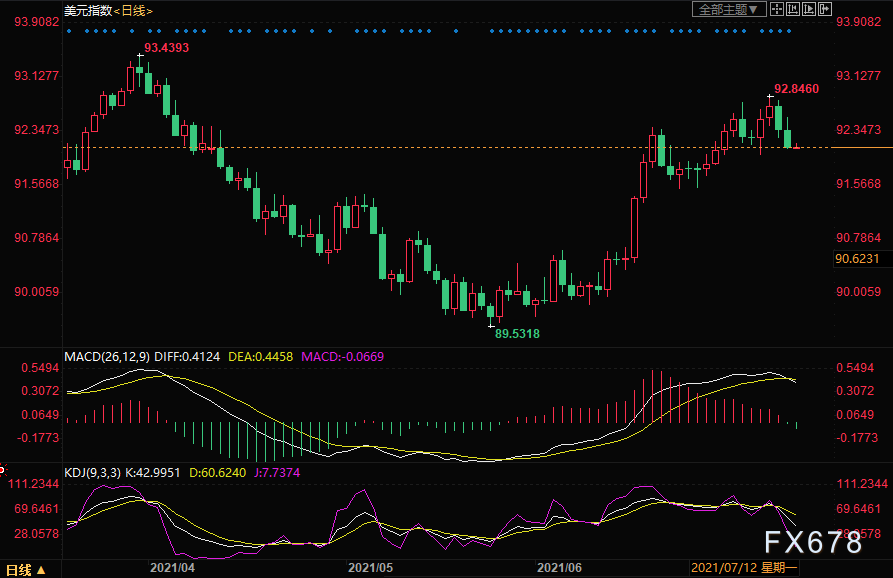
Task: Click the J:7.7374 value
Action: 277,473
